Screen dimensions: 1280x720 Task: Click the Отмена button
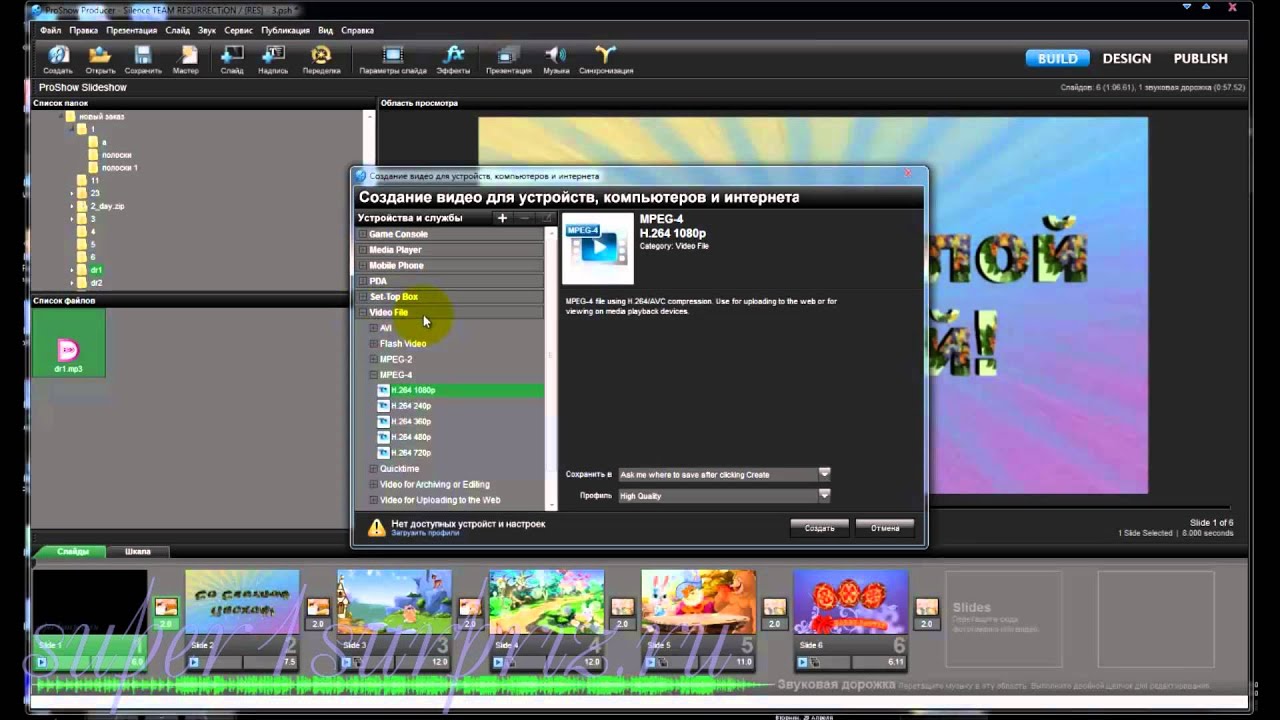[x=885, y=528]
